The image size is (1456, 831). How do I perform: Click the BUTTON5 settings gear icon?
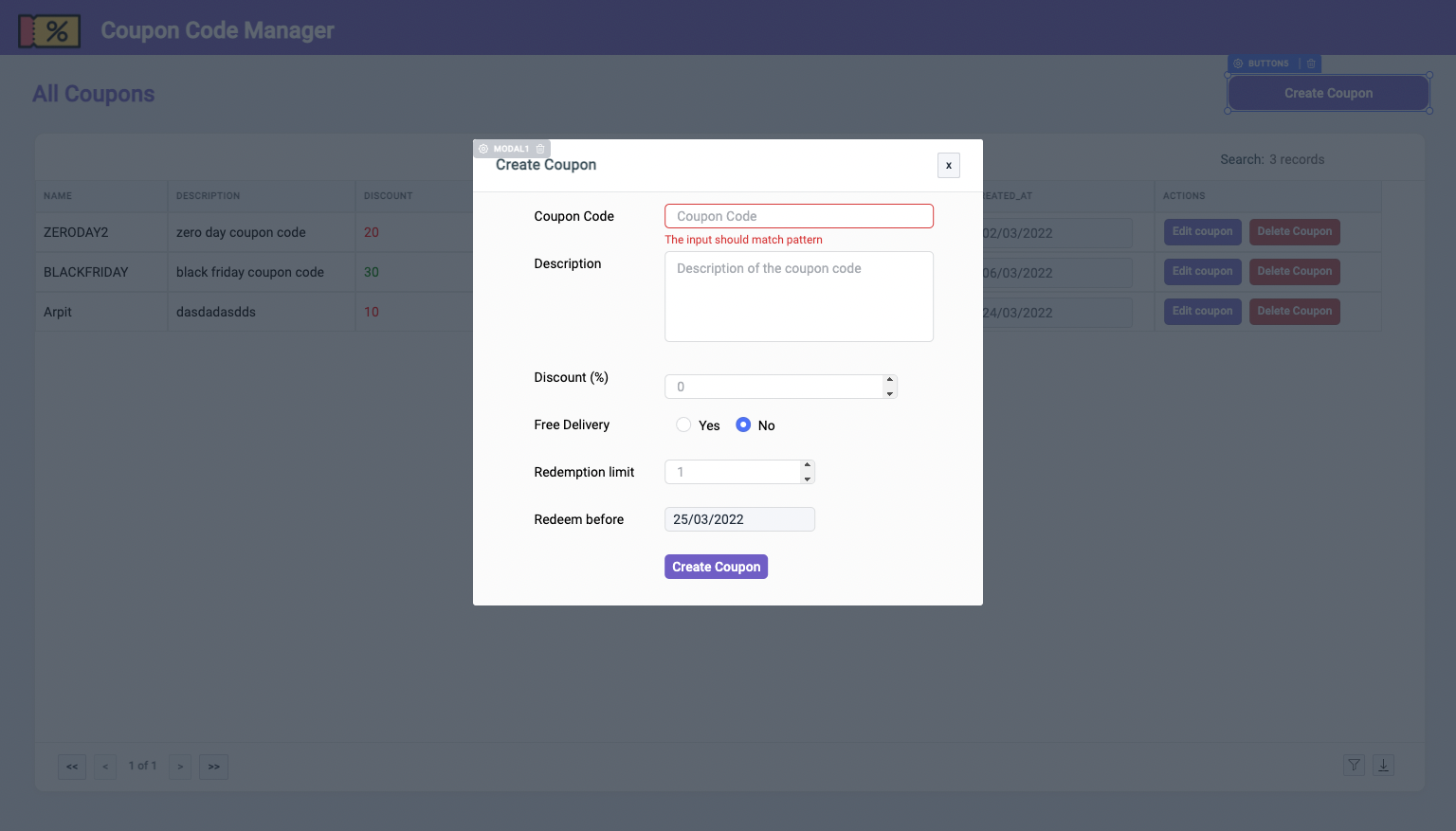(1238, 63)
